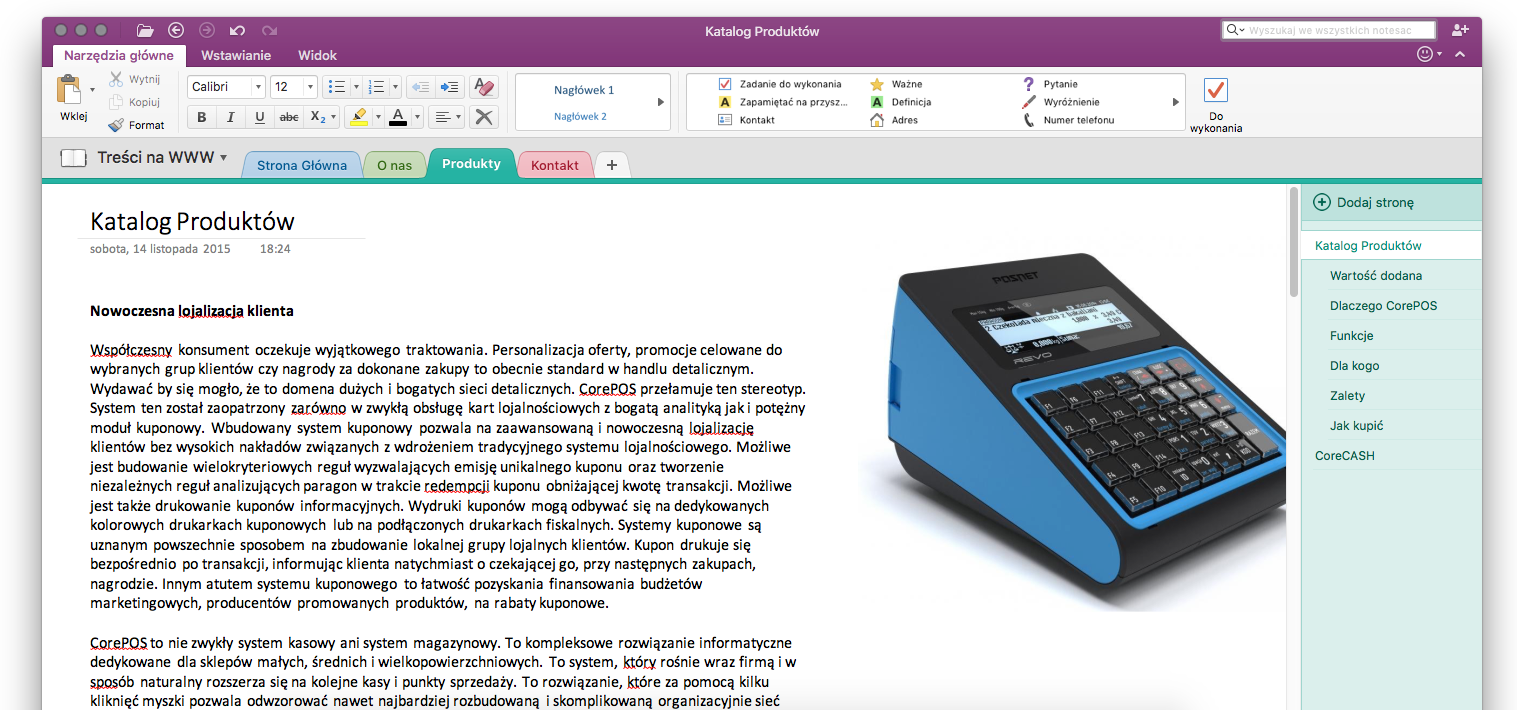The width and height of the screenshot is (1517, 710).
Task: Collapse the ribbon with chevron
Action: coord(1460,54)
